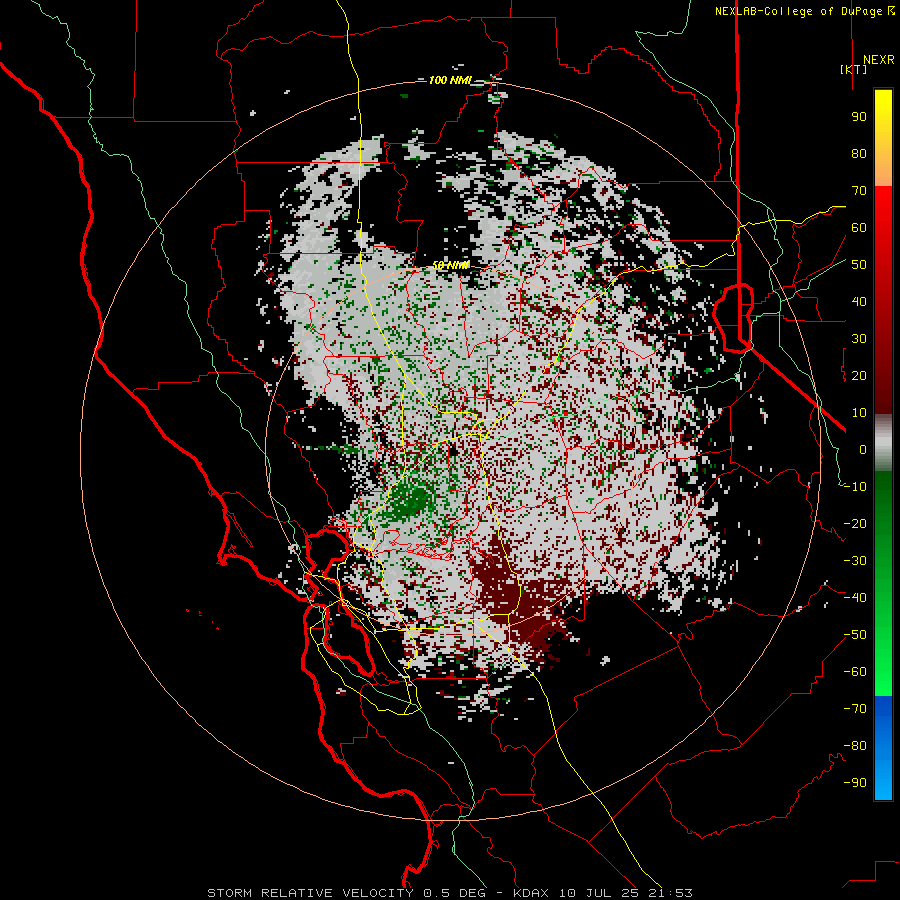Pick the gray zero-velocity segment of the color bar
The image size is (900, 900).
883,443
